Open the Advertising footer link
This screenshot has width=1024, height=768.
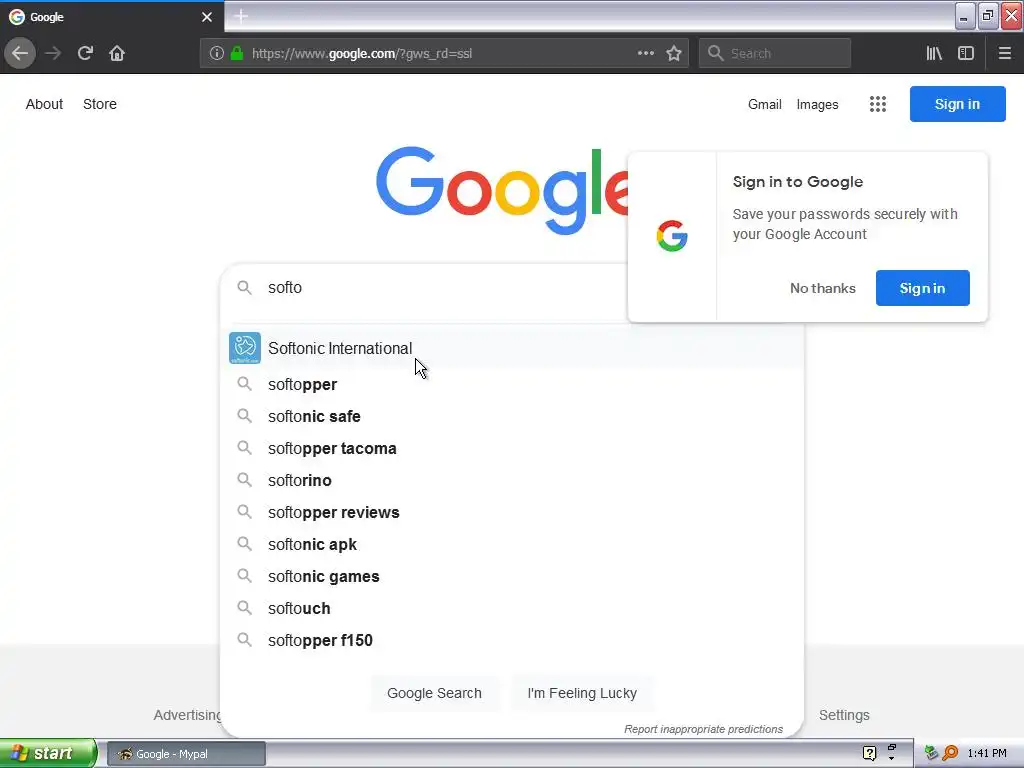188,715
